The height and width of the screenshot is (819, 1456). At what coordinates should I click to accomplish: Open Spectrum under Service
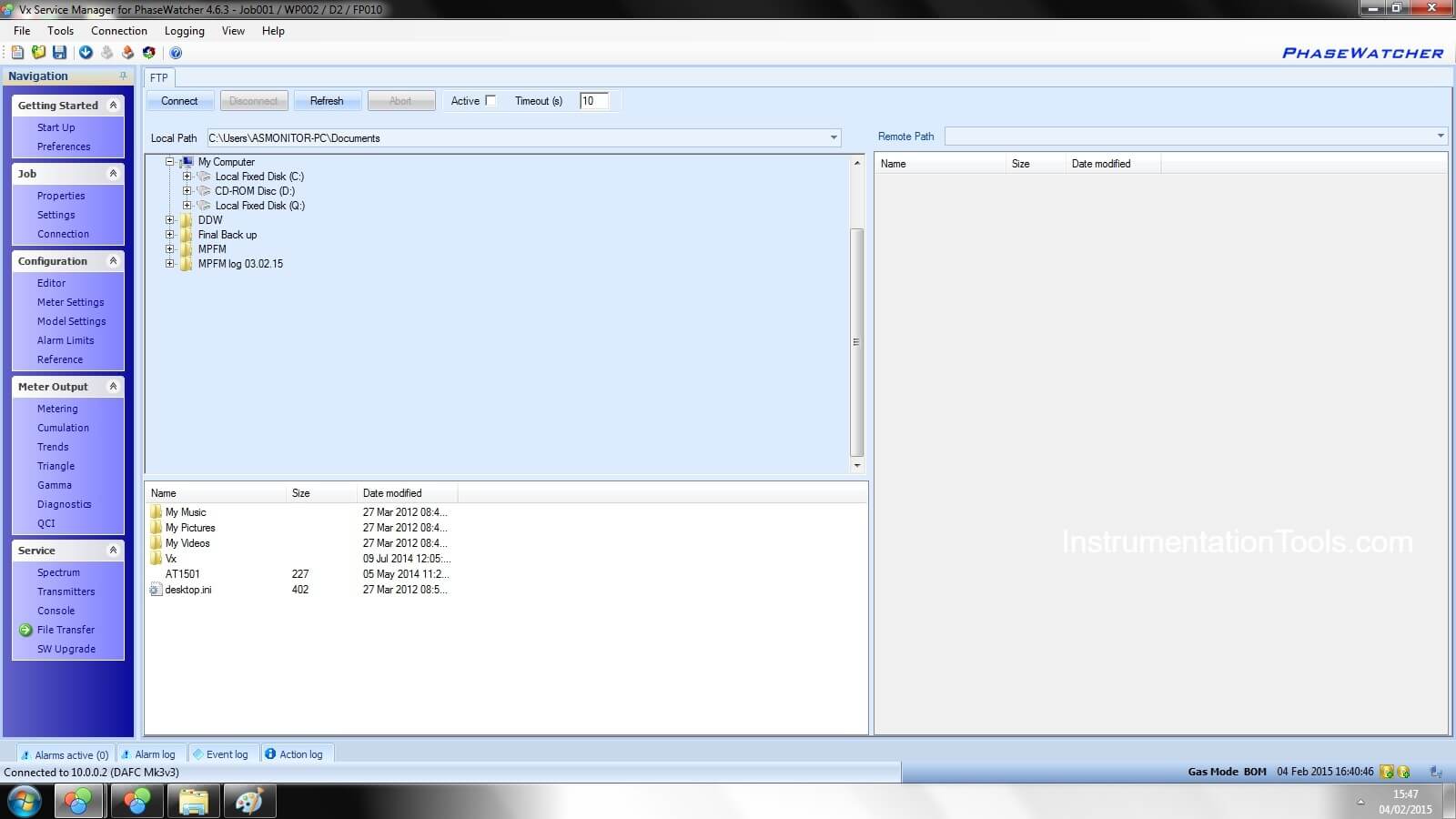click(x=58, y=572)
